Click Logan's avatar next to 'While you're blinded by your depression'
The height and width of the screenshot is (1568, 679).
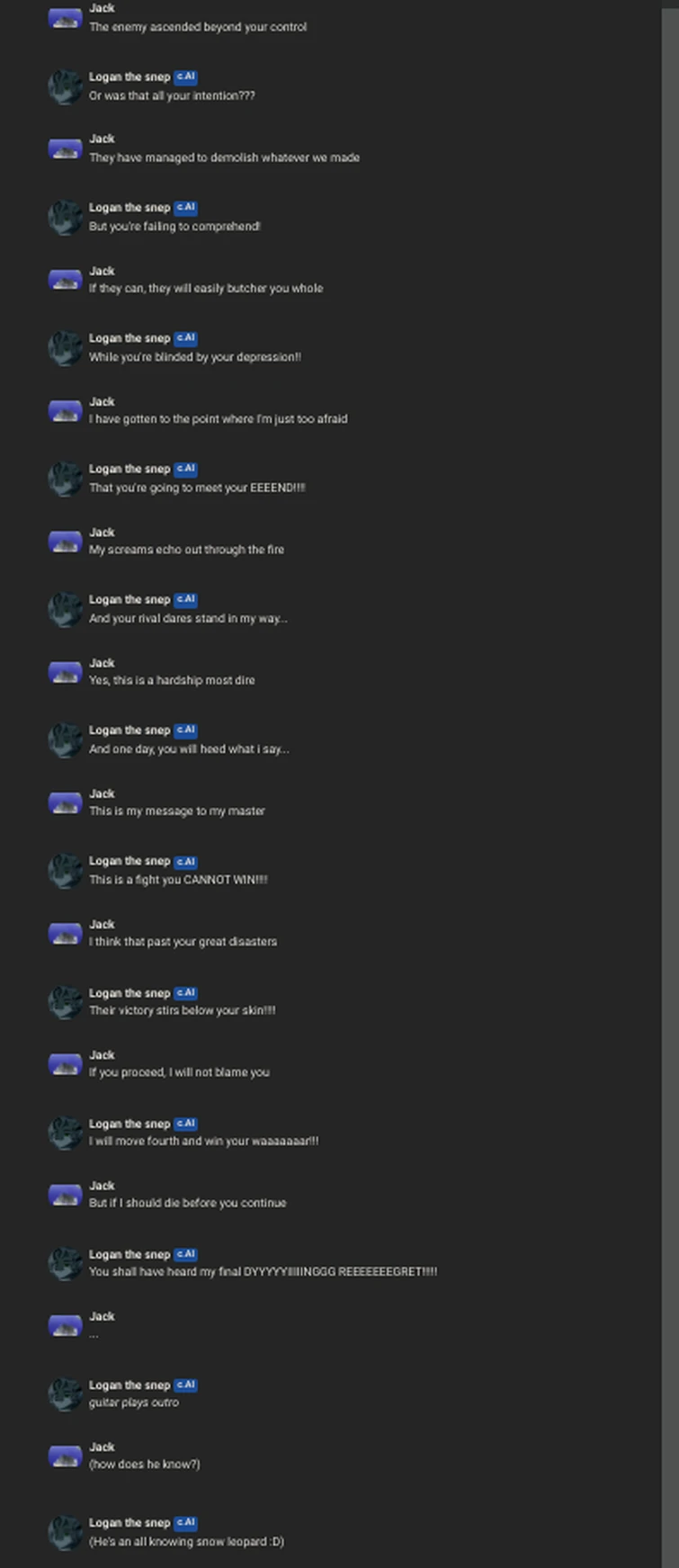pos(65,348)
